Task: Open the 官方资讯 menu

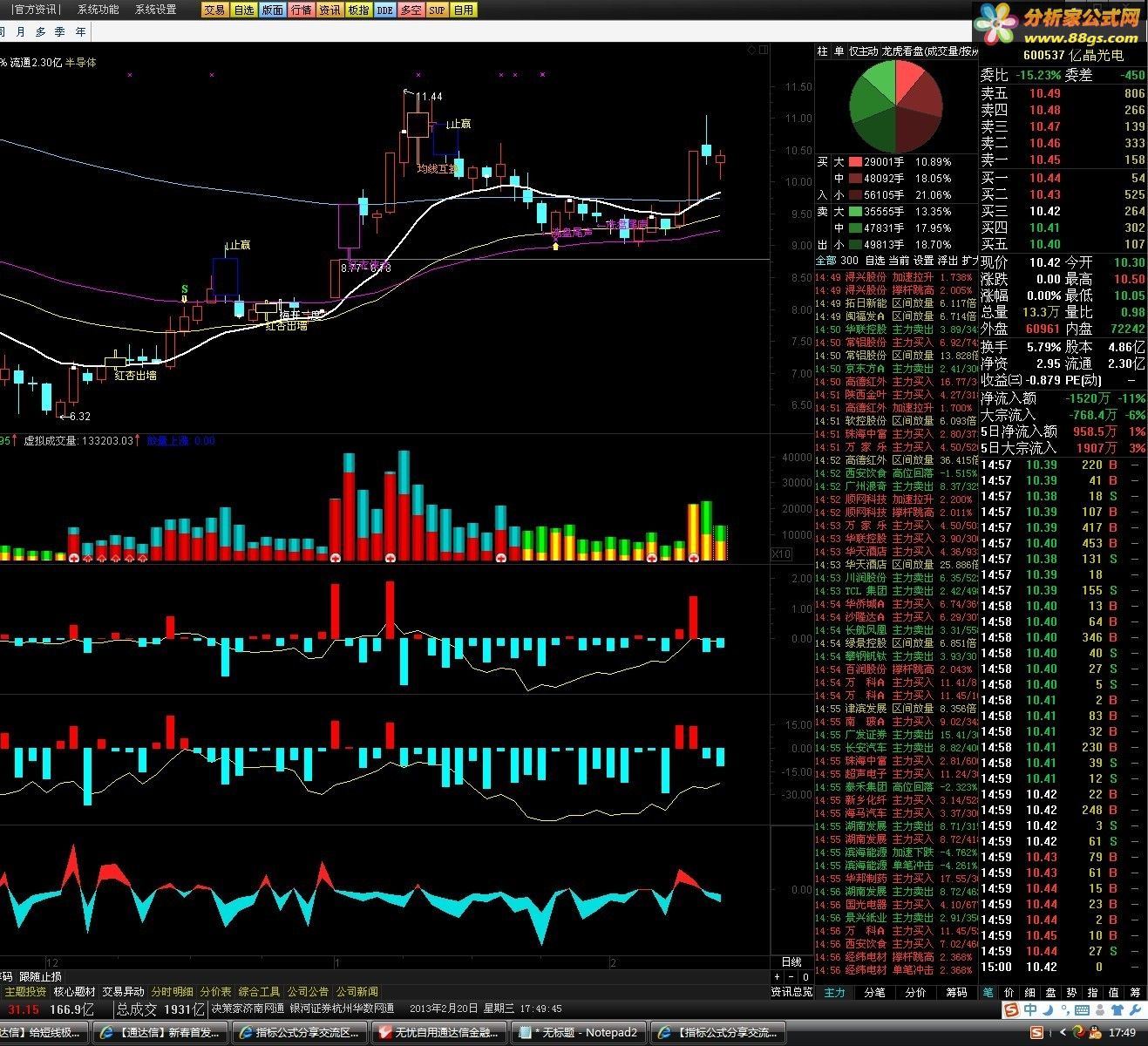Action: coord(36,10)
